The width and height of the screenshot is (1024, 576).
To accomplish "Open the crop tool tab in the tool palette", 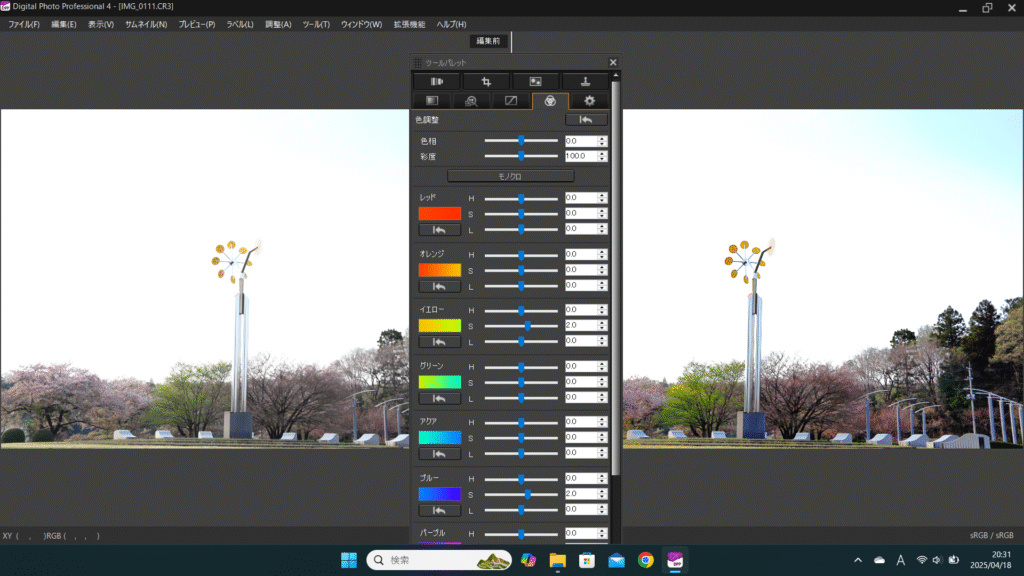I will [x=486, y=81].
